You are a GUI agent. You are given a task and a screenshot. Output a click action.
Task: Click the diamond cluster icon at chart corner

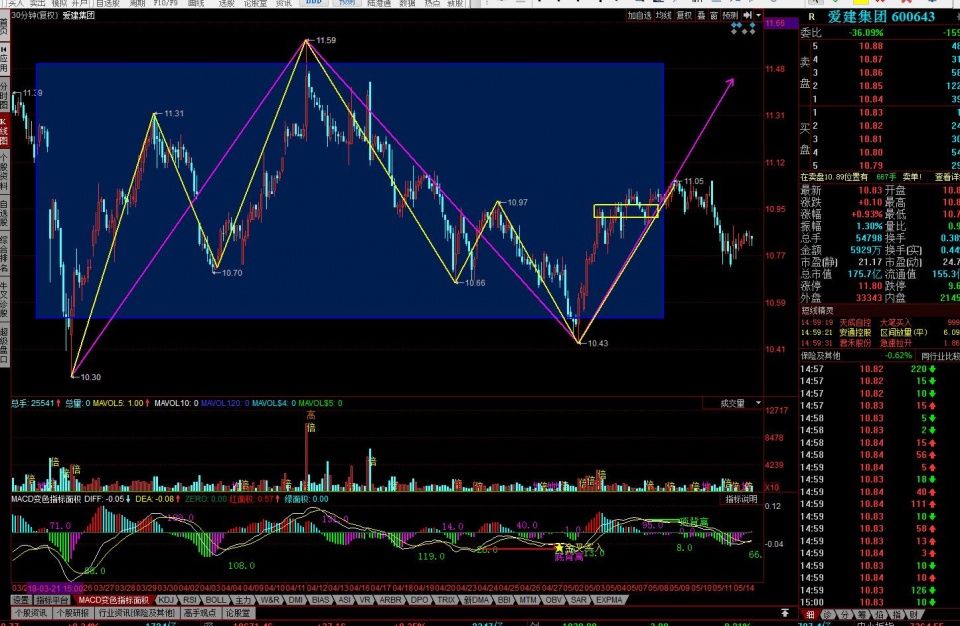[x=743, y=31]
